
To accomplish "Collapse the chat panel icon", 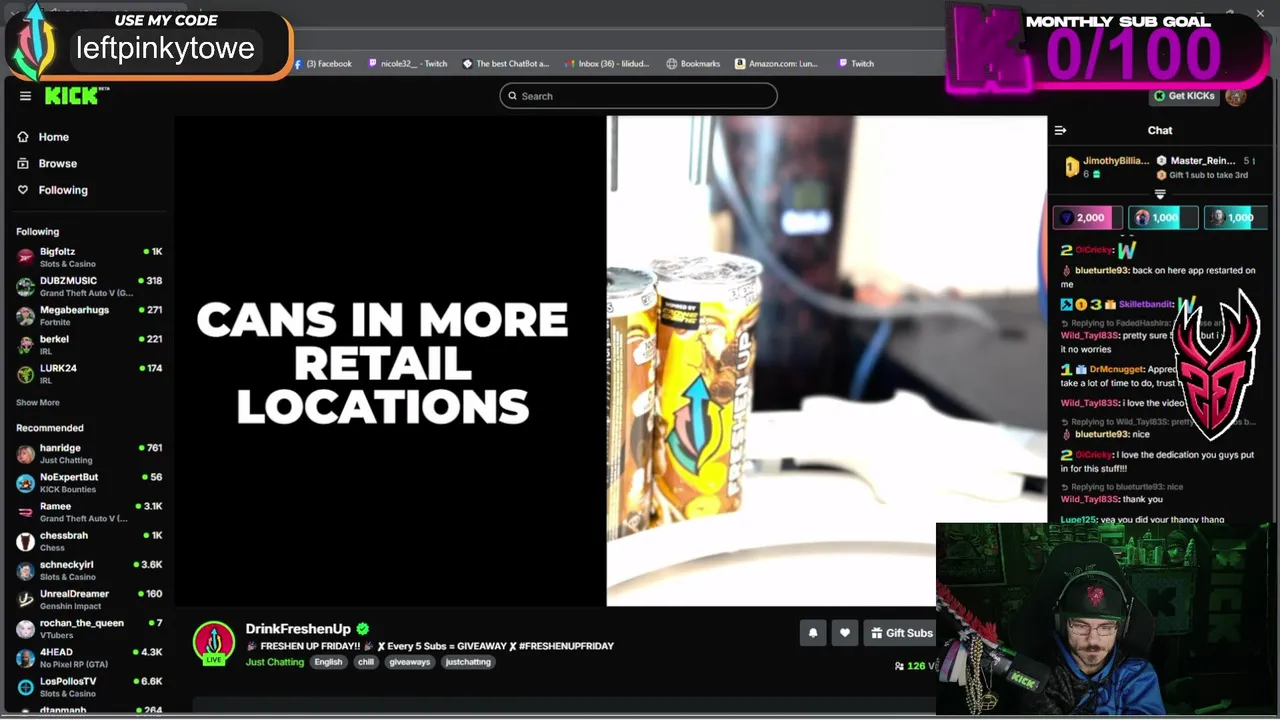I will [1061, 130].
